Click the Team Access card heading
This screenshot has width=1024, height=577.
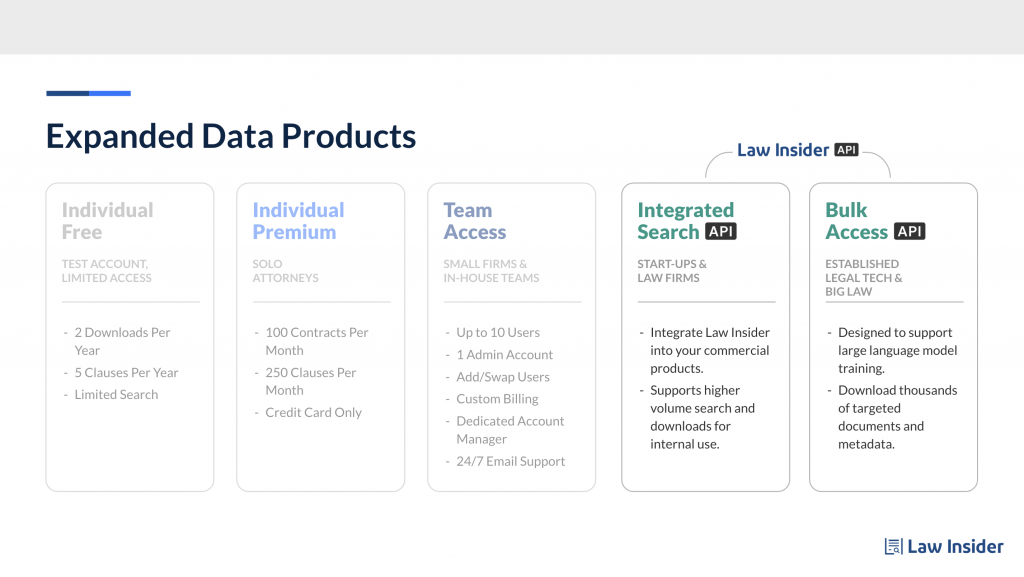(x=475, y=221)
